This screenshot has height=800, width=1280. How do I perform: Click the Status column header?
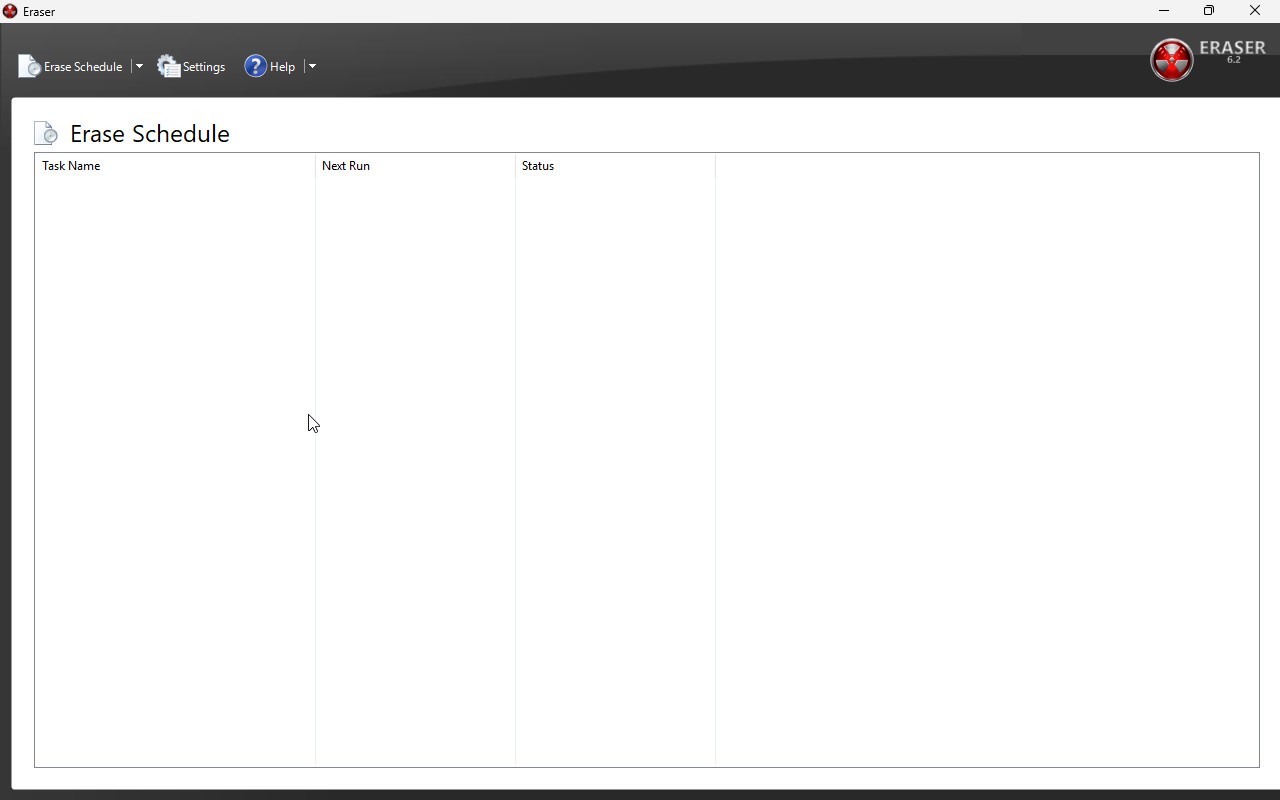tap(538, 166)
